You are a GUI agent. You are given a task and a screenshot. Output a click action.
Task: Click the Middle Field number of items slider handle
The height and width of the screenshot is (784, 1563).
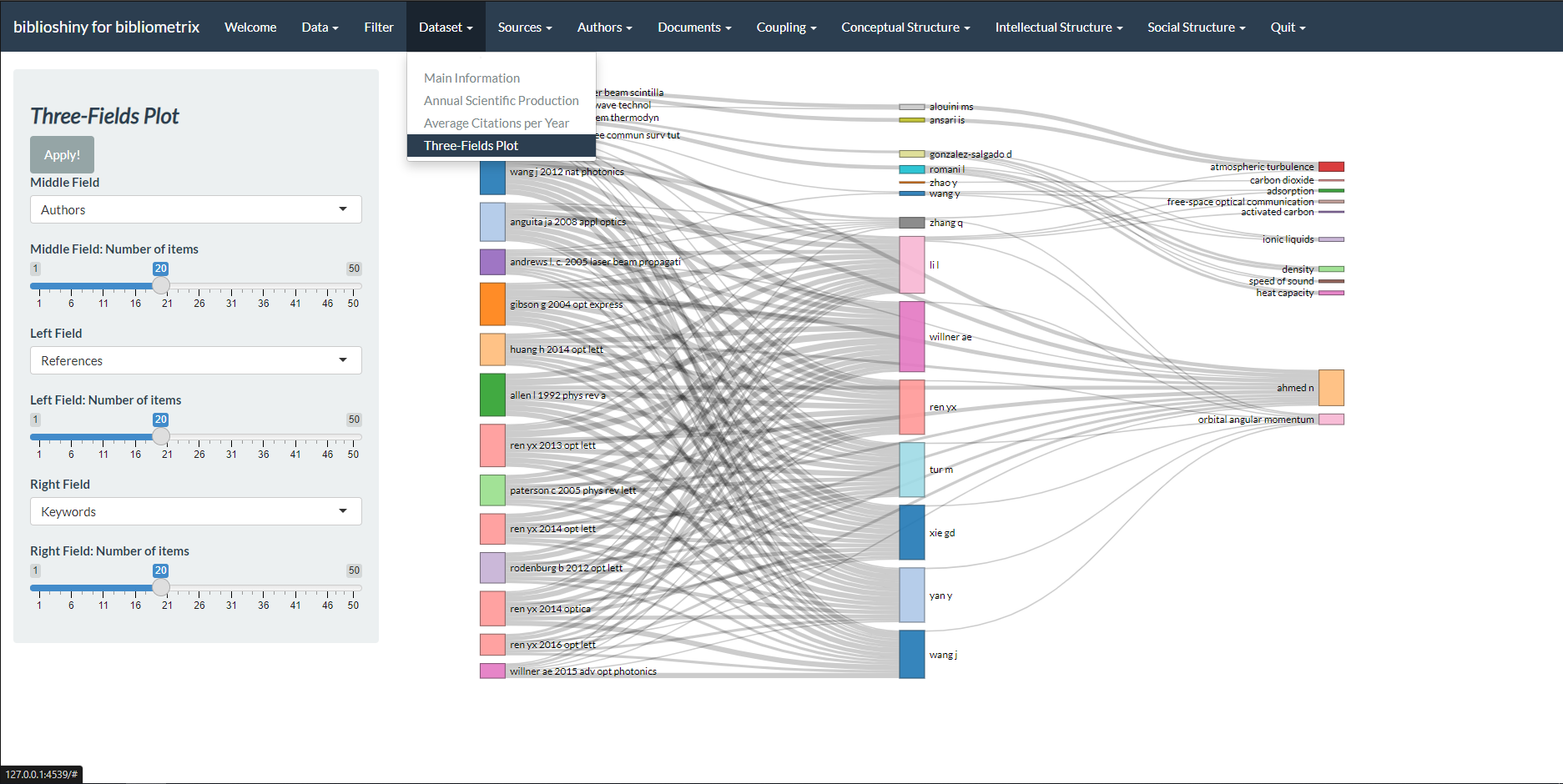coord(161,285)
